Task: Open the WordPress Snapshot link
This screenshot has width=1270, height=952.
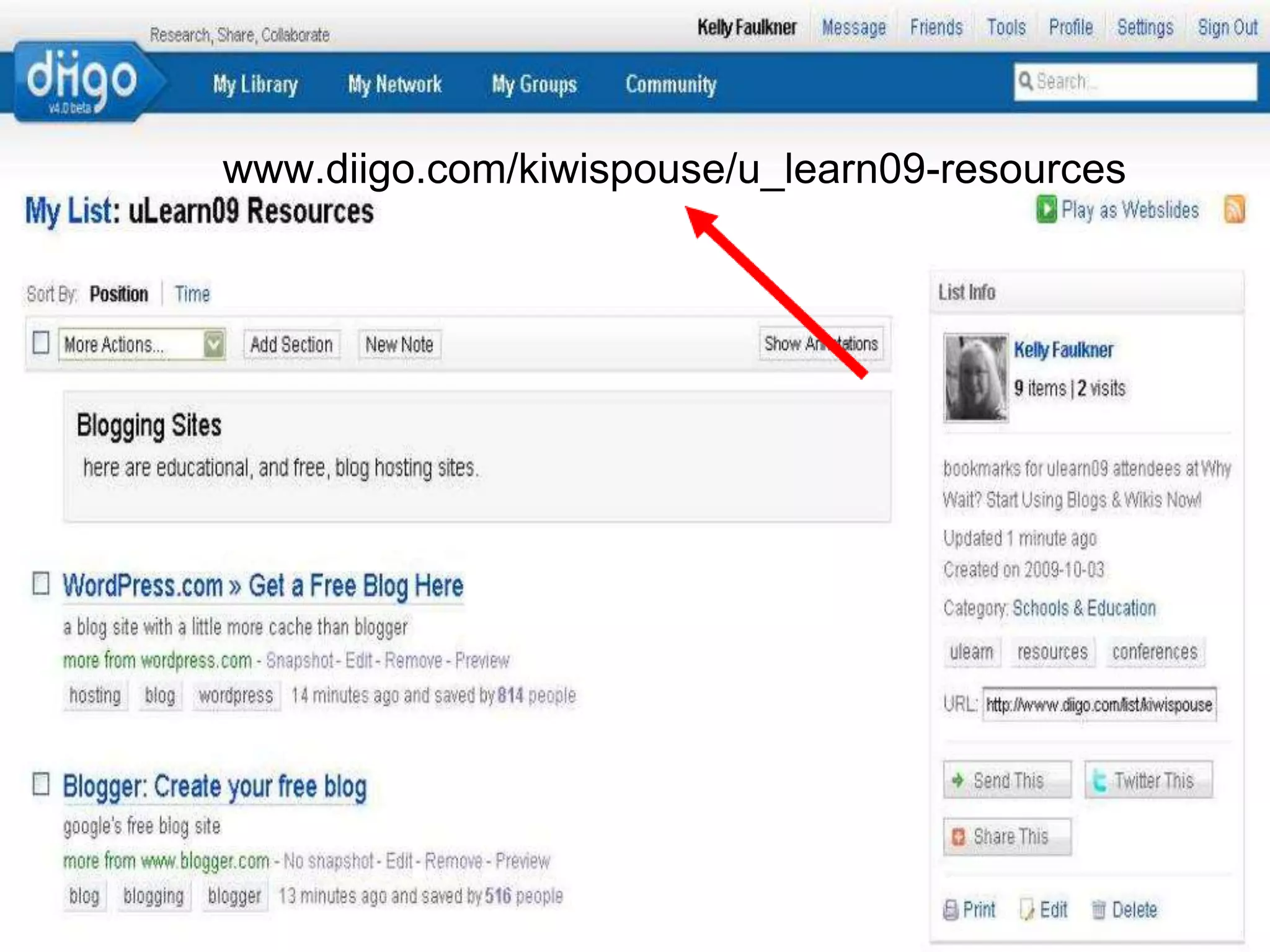Action: [x=300, y=661]
